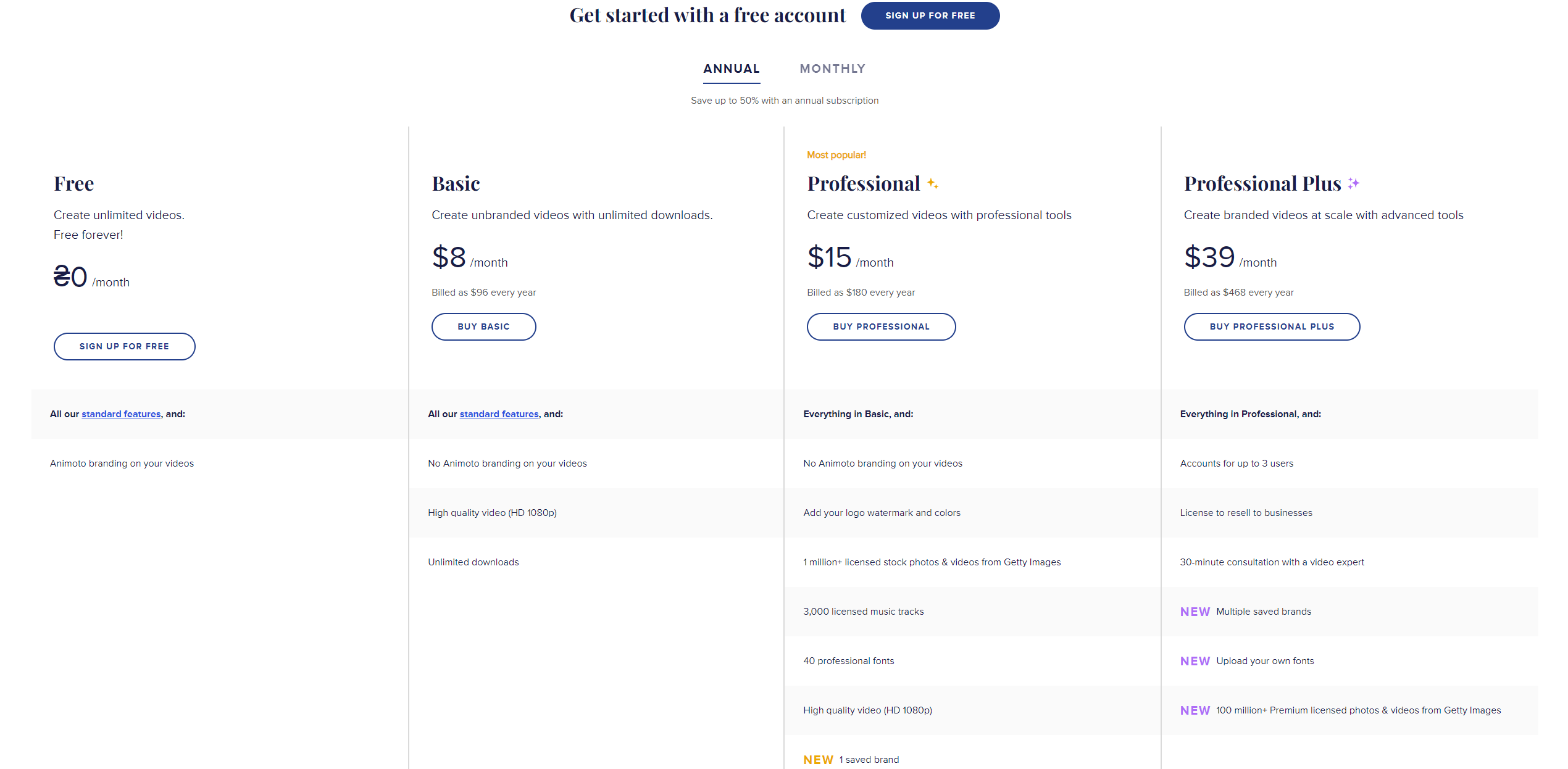Hit the Buy Professional Plus button
Viewport: 1568px width, 769px height.
coord(1272,326)
